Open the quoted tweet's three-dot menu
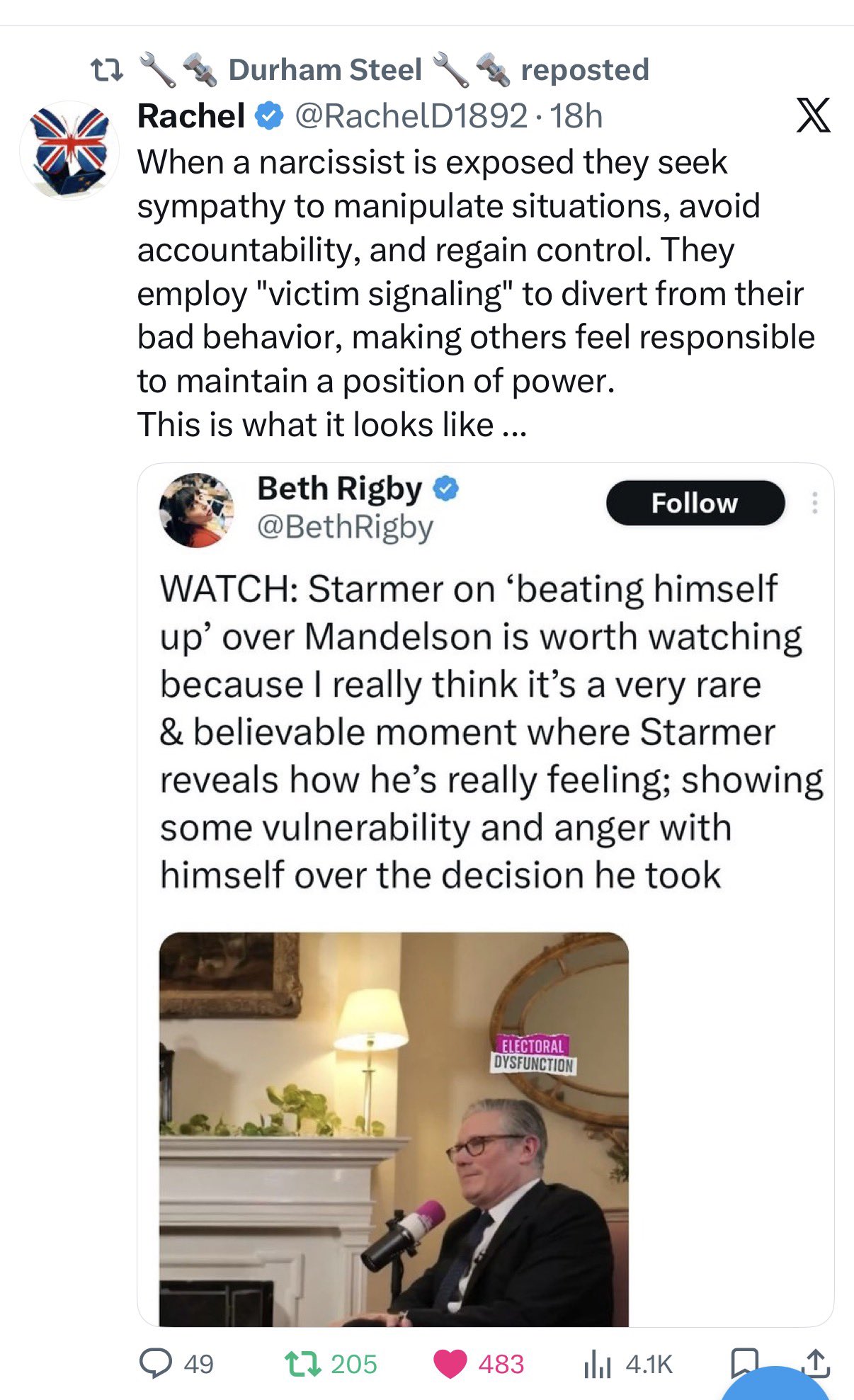The width and height of the screenshot is (854, 1400). [815, 503]
